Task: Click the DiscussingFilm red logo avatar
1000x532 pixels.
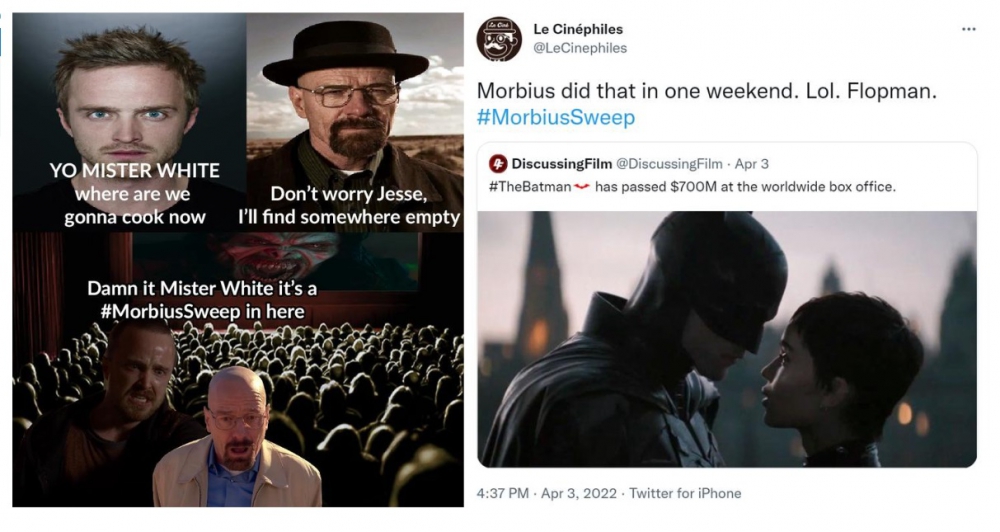Action: click(497, 164)
